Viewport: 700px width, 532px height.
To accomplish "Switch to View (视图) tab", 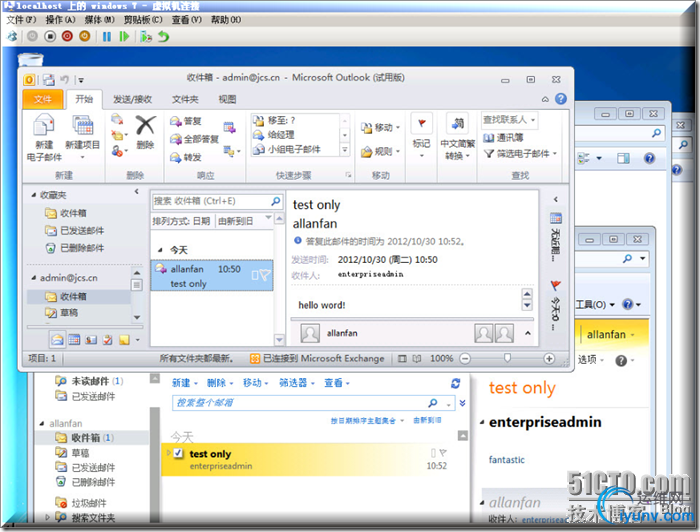I will [227, 100].
